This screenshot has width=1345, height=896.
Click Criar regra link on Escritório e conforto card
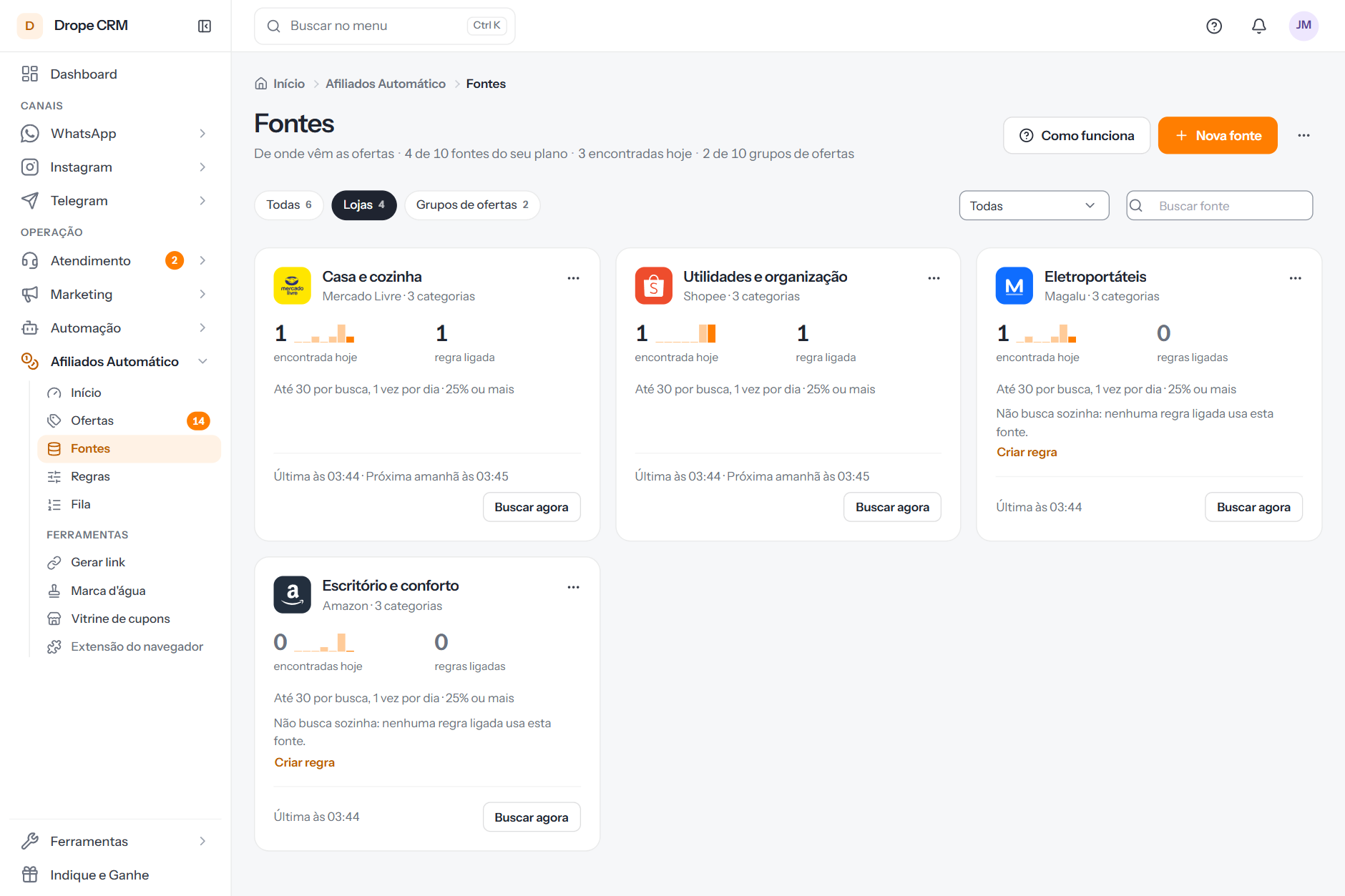[x=304, y=762]
